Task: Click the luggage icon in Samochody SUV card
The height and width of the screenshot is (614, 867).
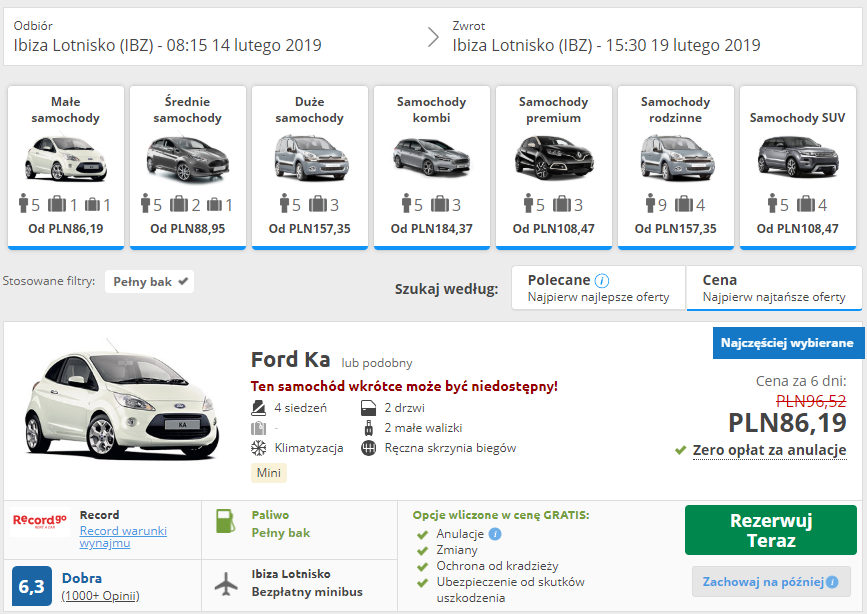Action: [x=806, y=205]
